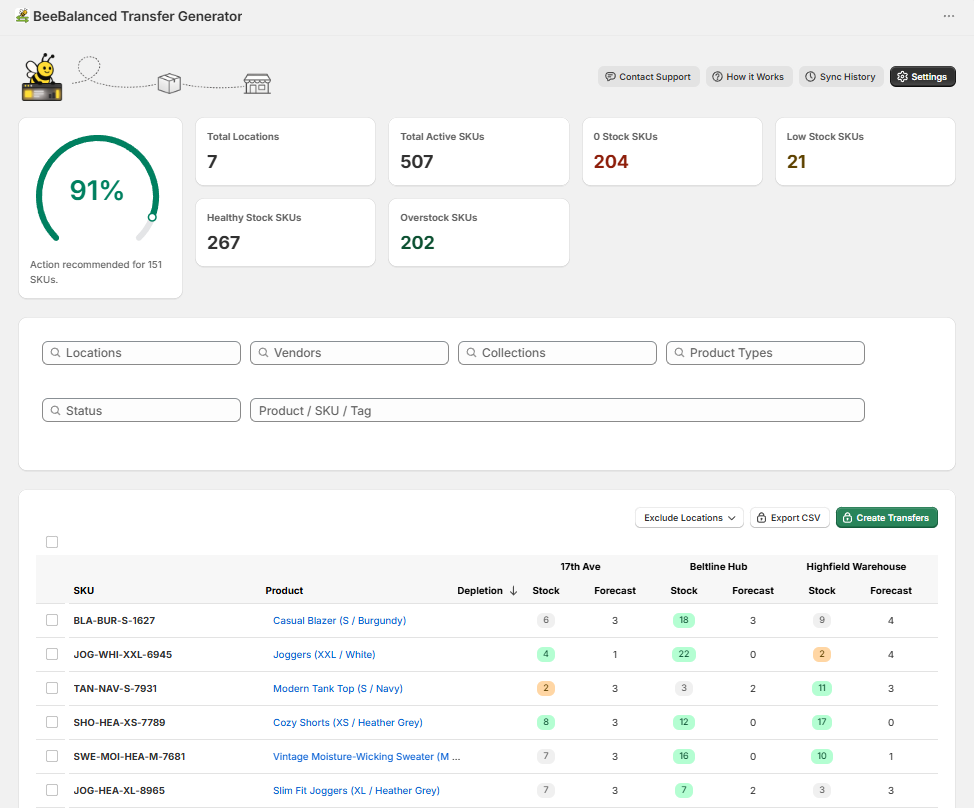
Task: Click the Depletion sort arrow icon
Action: [x=513, y=591]
